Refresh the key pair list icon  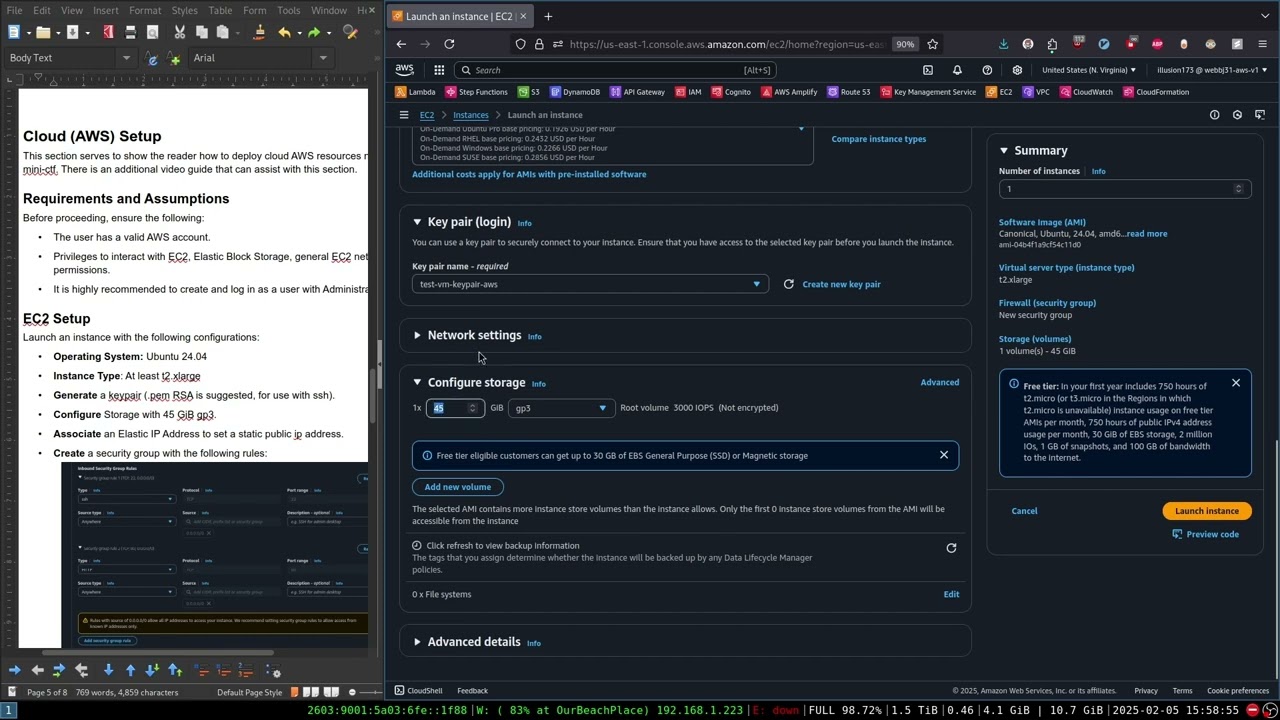[788, 284]
